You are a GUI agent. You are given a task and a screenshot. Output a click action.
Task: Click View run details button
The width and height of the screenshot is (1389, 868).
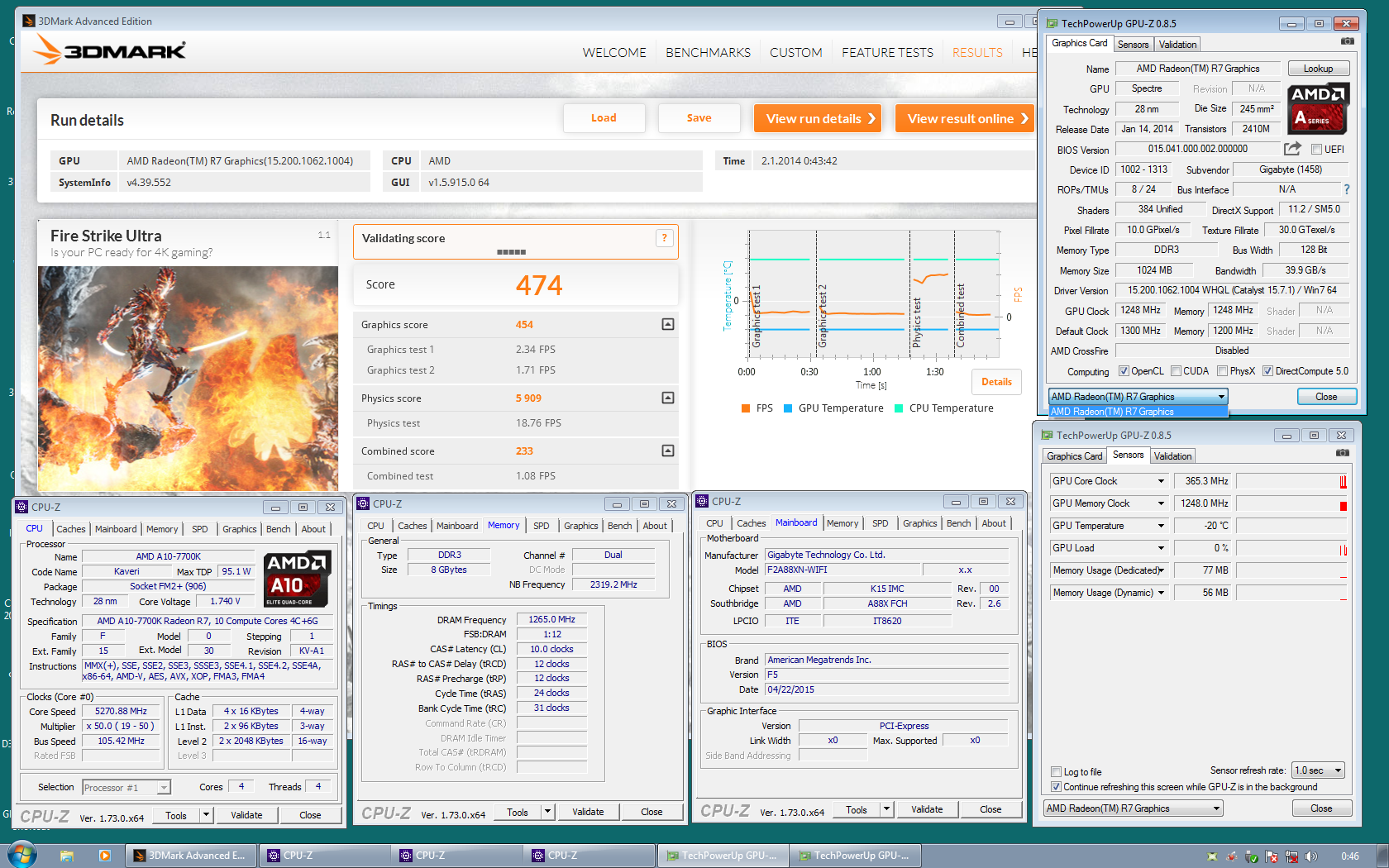click(817, 118)
